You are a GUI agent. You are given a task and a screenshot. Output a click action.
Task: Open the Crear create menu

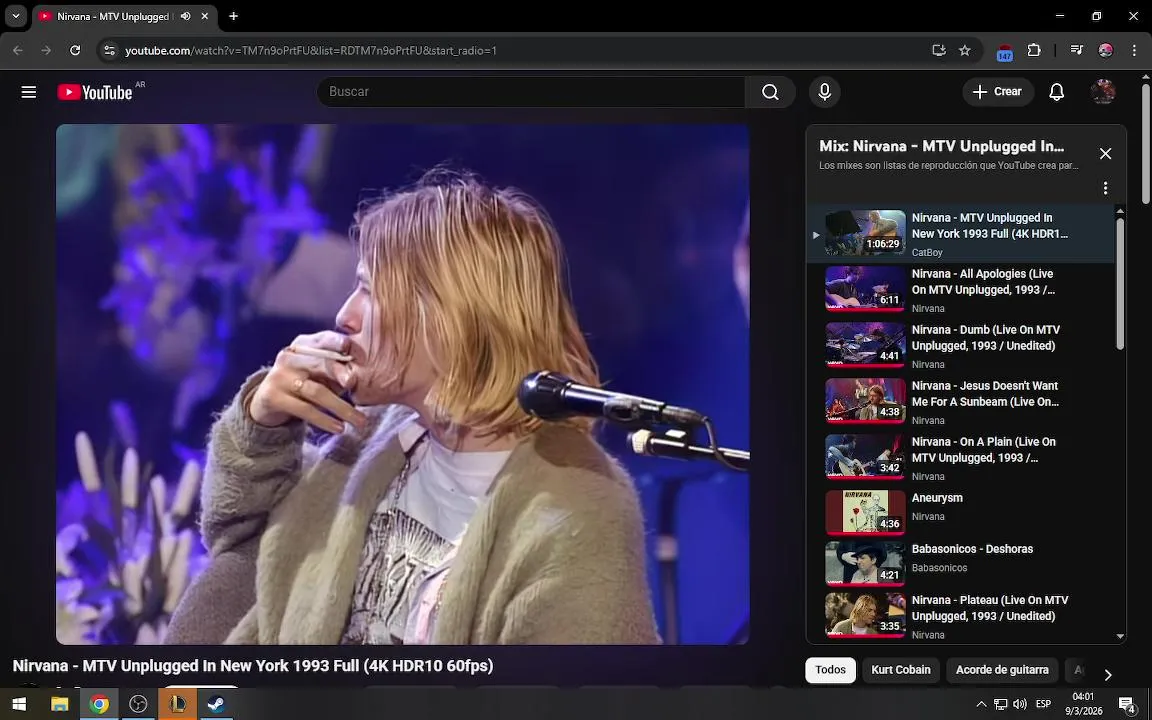[x=998, y=92]
